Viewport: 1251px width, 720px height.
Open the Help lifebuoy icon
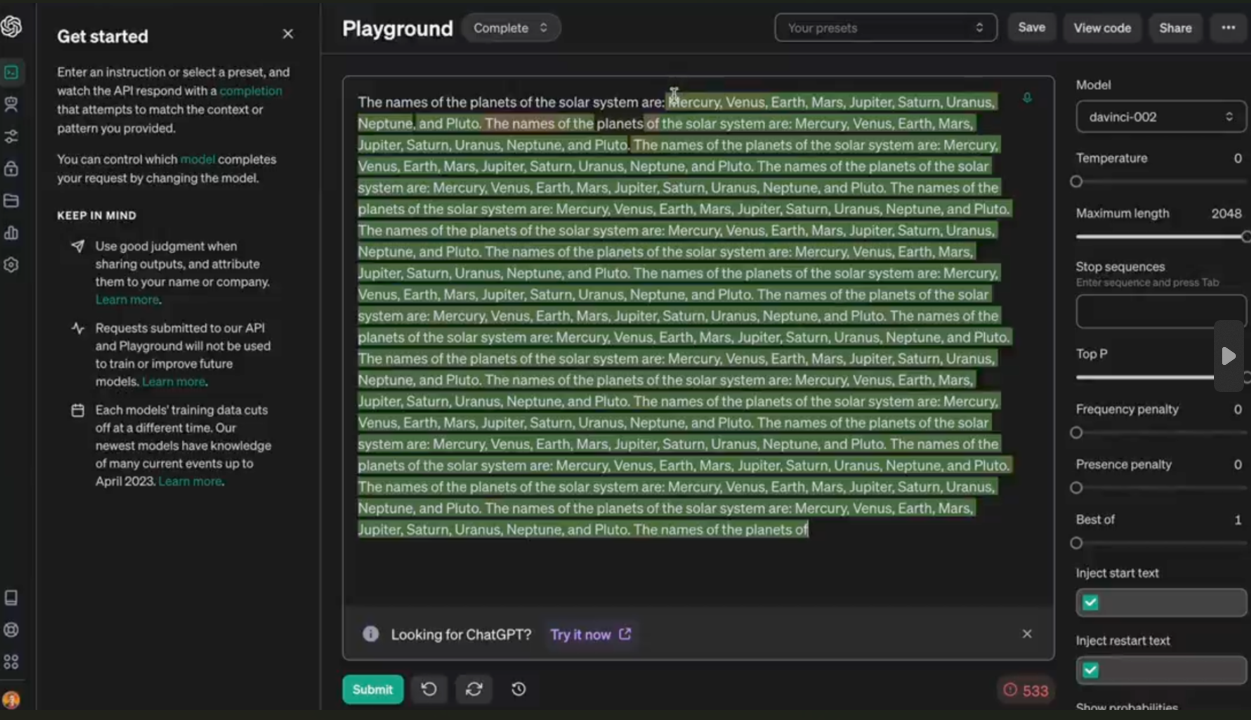11,630
